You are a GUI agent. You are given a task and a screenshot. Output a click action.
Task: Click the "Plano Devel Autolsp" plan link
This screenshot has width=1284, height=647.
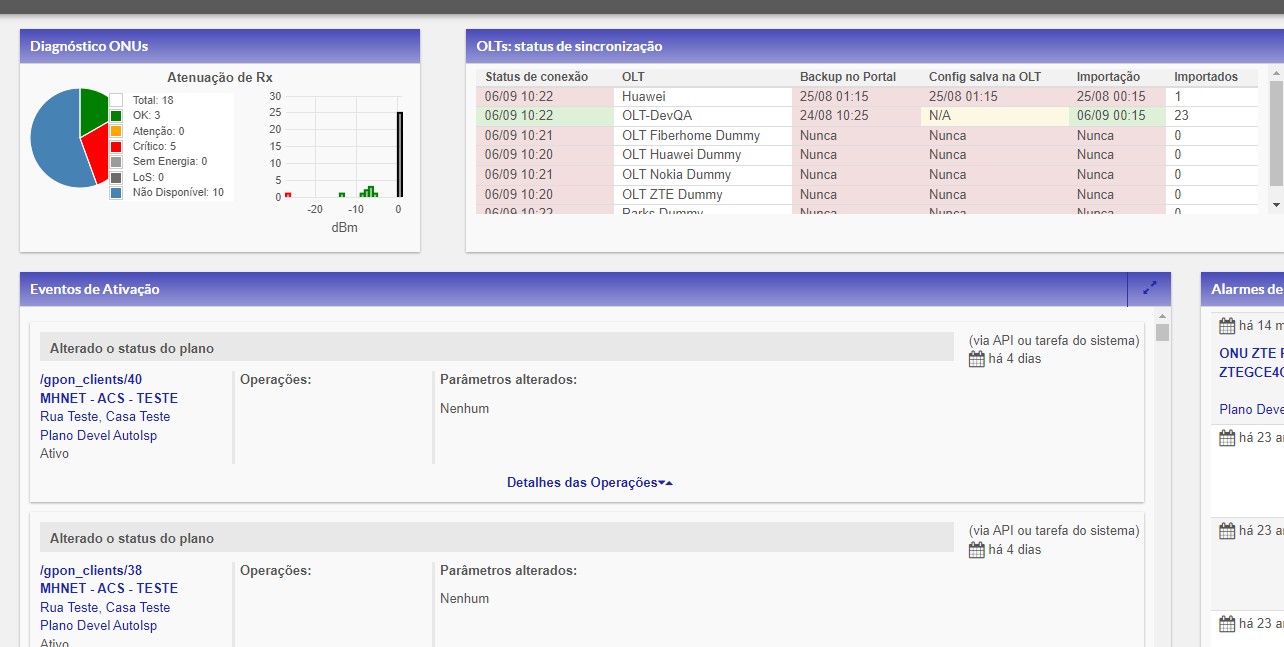[x=98, y=434]
